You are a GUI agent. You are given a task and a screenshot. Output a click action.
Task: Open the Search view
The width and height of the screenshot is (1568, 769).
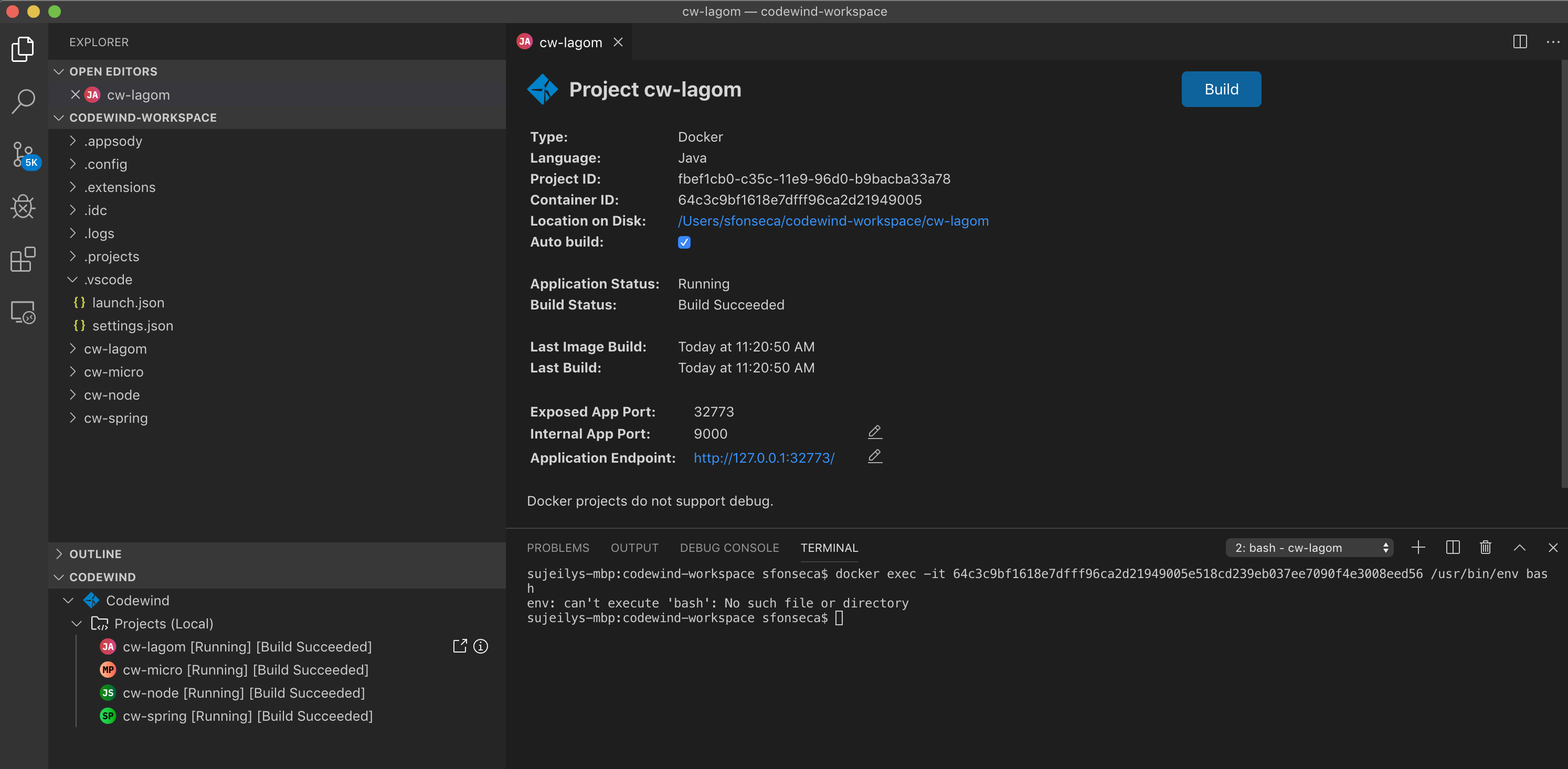23,101
